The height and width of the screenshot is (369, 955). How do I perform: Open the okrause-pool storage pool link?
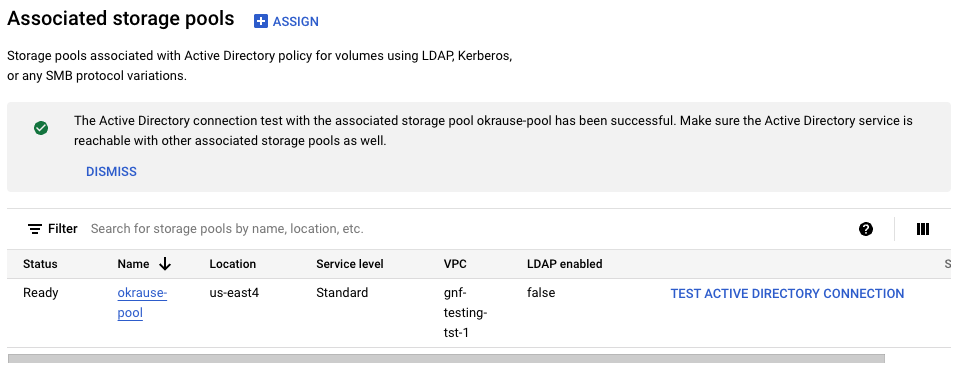coord(142,303)
